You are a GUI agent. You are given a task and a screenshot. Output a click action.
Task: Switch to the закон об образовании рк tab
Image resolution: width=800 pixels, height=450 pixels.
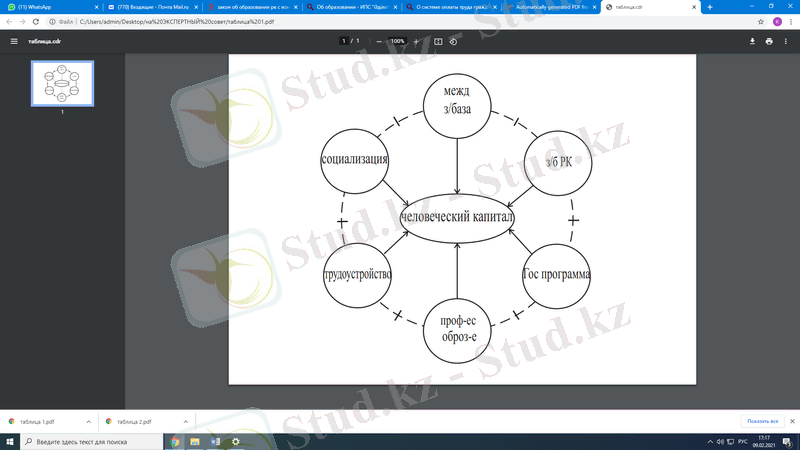pyautogui.click(x=252, y=7)
